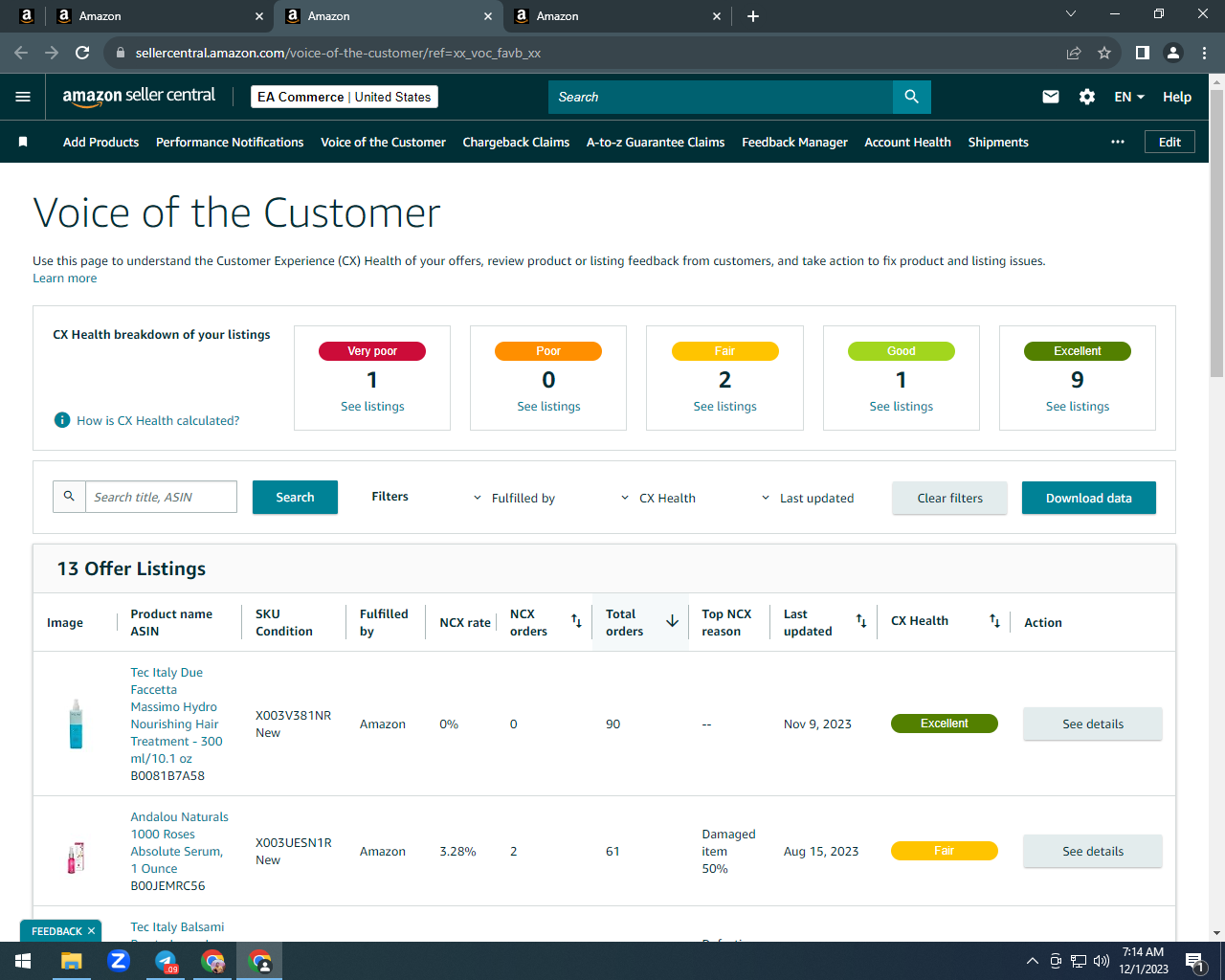Open the EN language dropdown
Viewport: 1225px width, 980px height.
(x=1129, y=97)
